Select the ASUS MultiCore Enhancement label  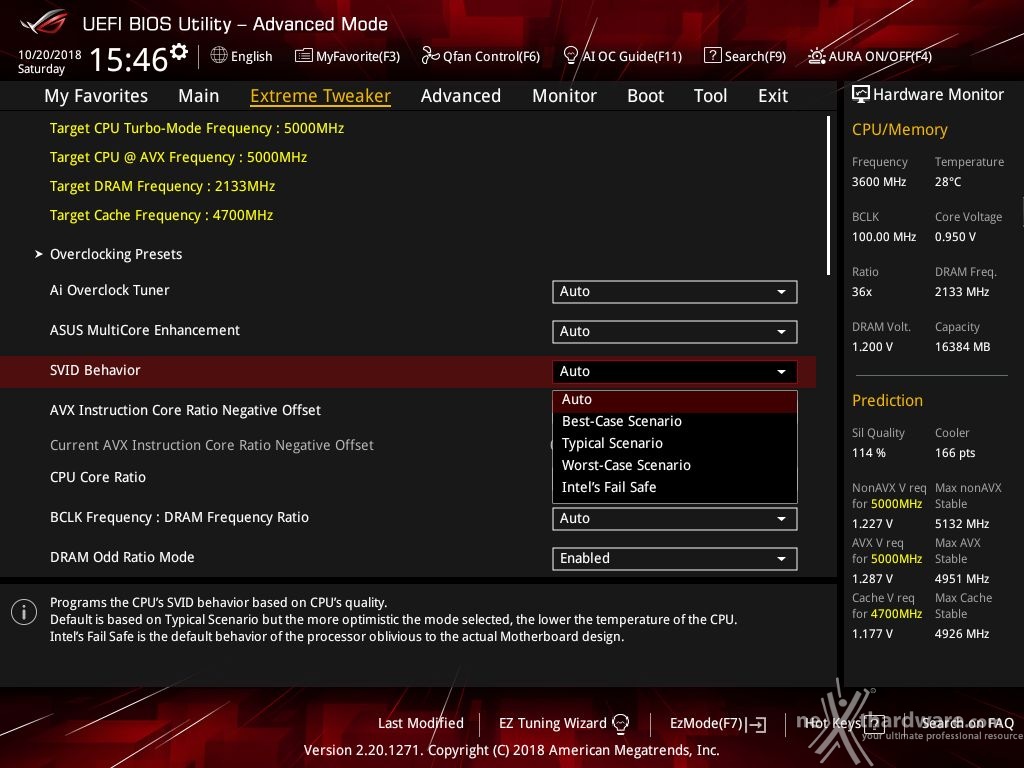point(145,330)
